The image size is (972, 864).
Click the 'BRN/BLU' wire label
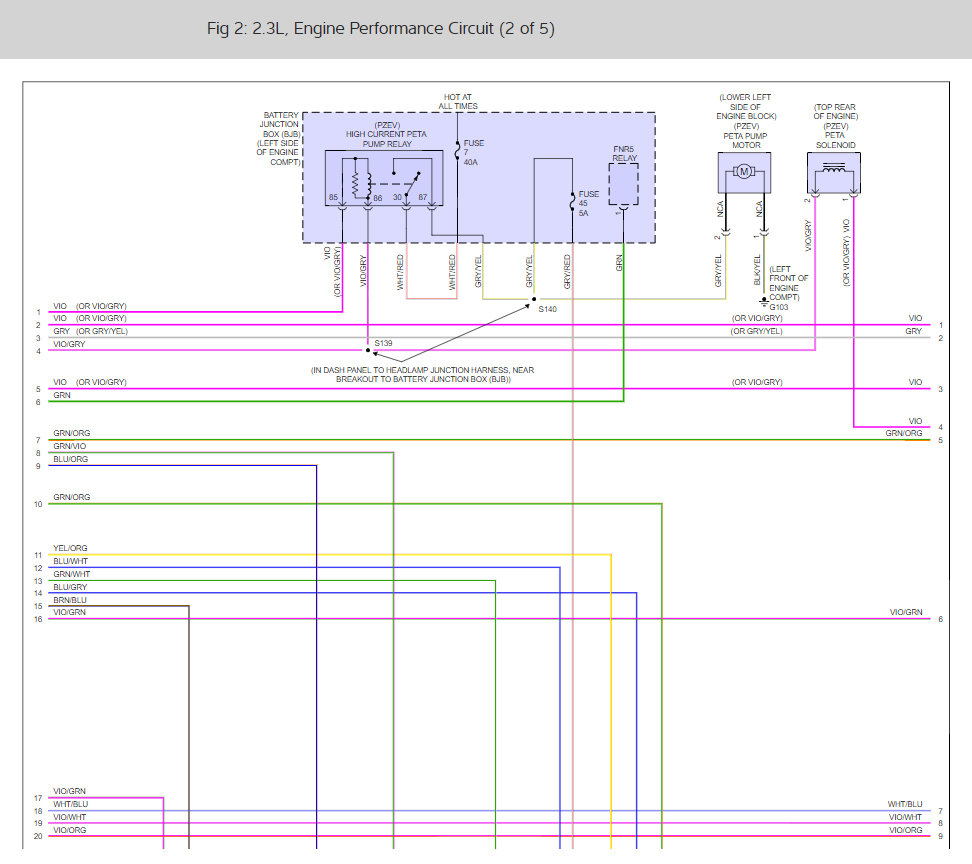coord(70,600)
